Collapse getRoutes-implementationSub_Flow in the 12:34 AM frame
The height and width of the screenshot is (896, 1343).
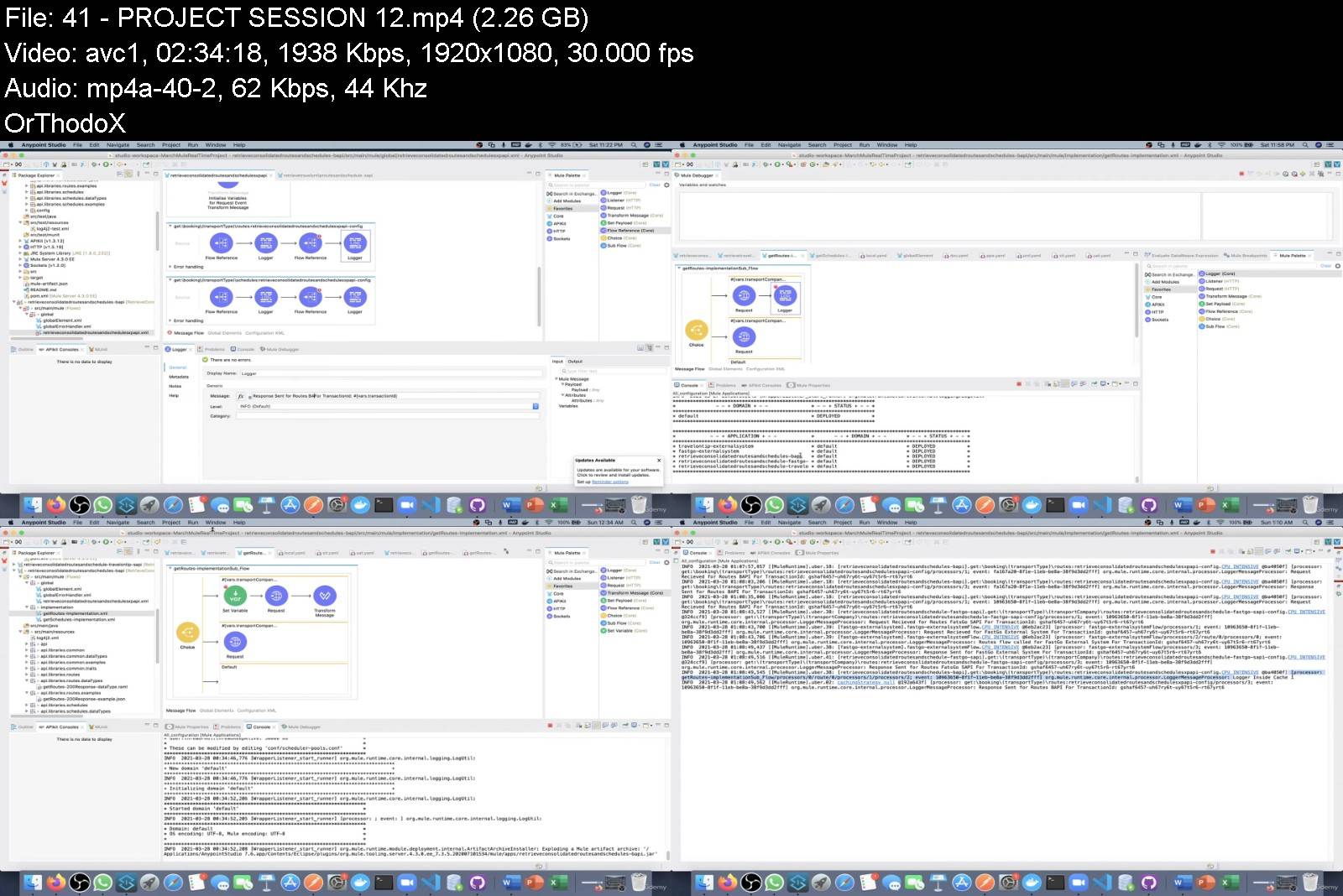170,569
